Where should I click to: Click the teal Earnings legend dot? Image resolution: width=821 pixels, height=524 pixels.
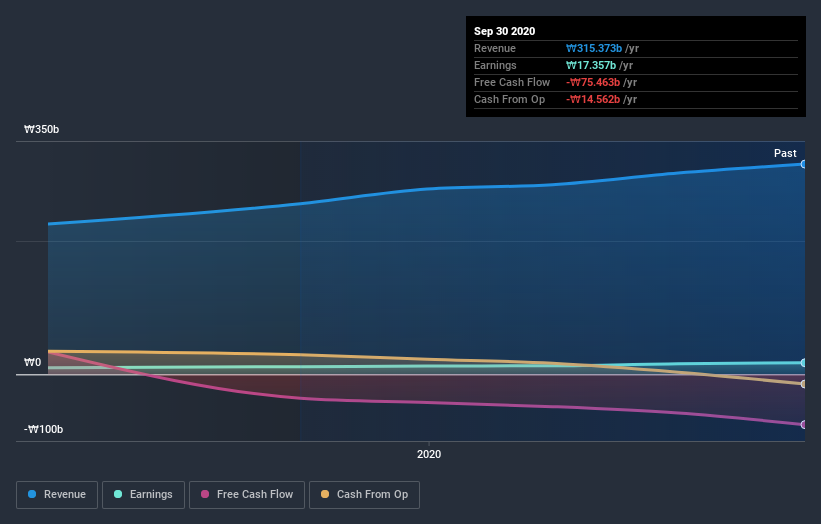click(118, 494)
